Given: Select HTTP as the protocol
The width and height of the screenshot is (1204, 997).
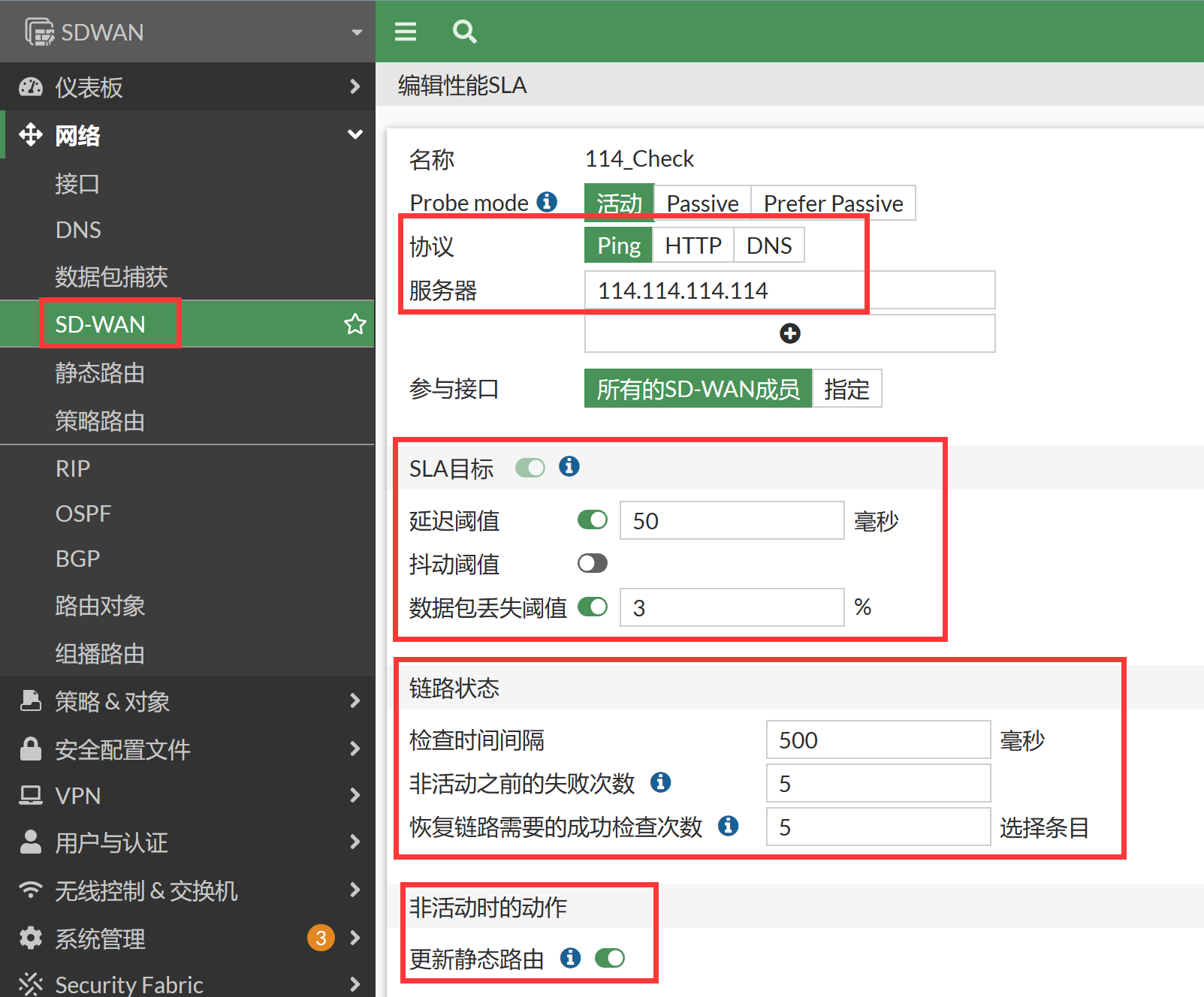Looking at the screenshot, I should click(693, 245).
